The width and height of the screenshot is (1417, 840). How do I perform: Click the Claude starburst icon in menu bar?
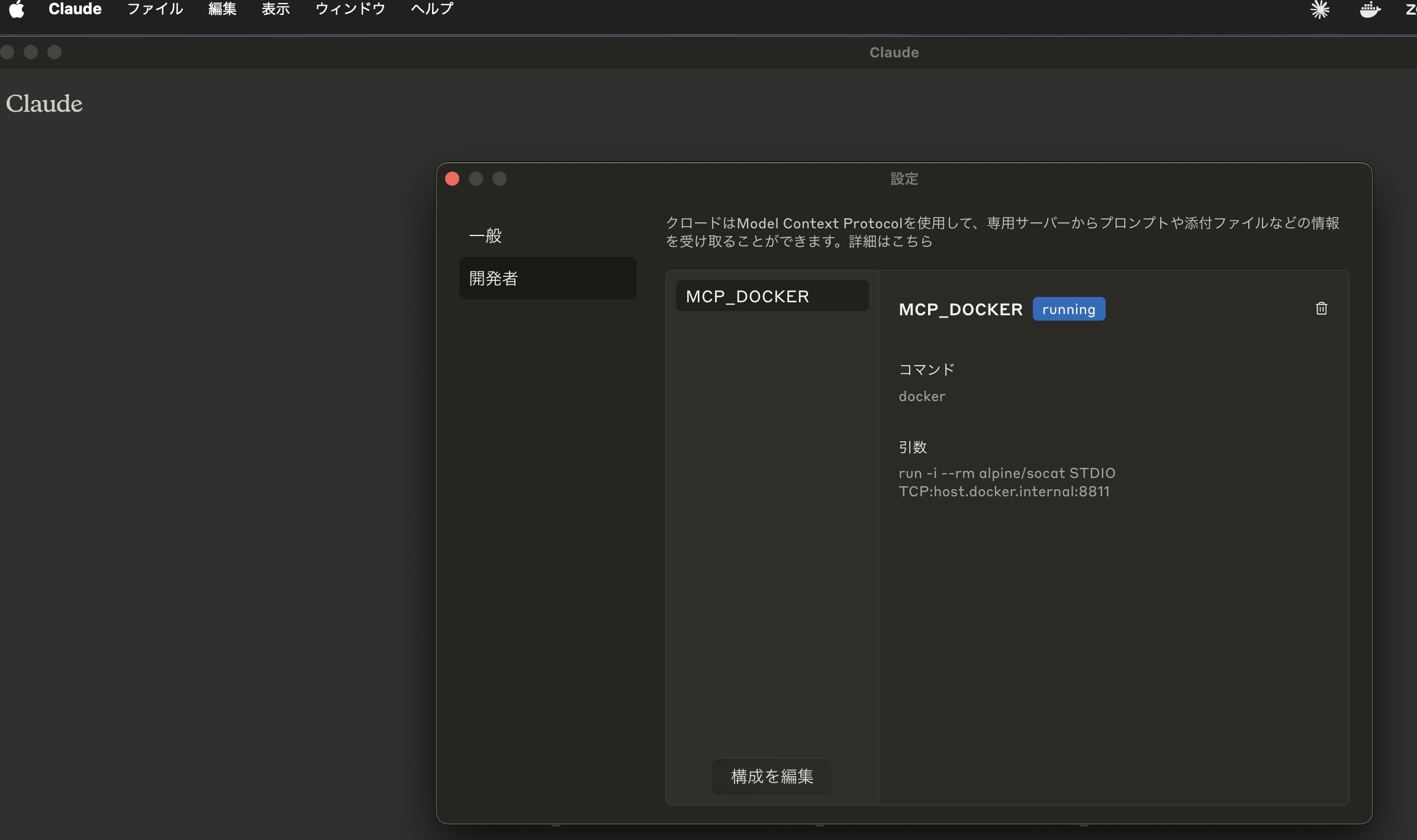[1321, 10]
